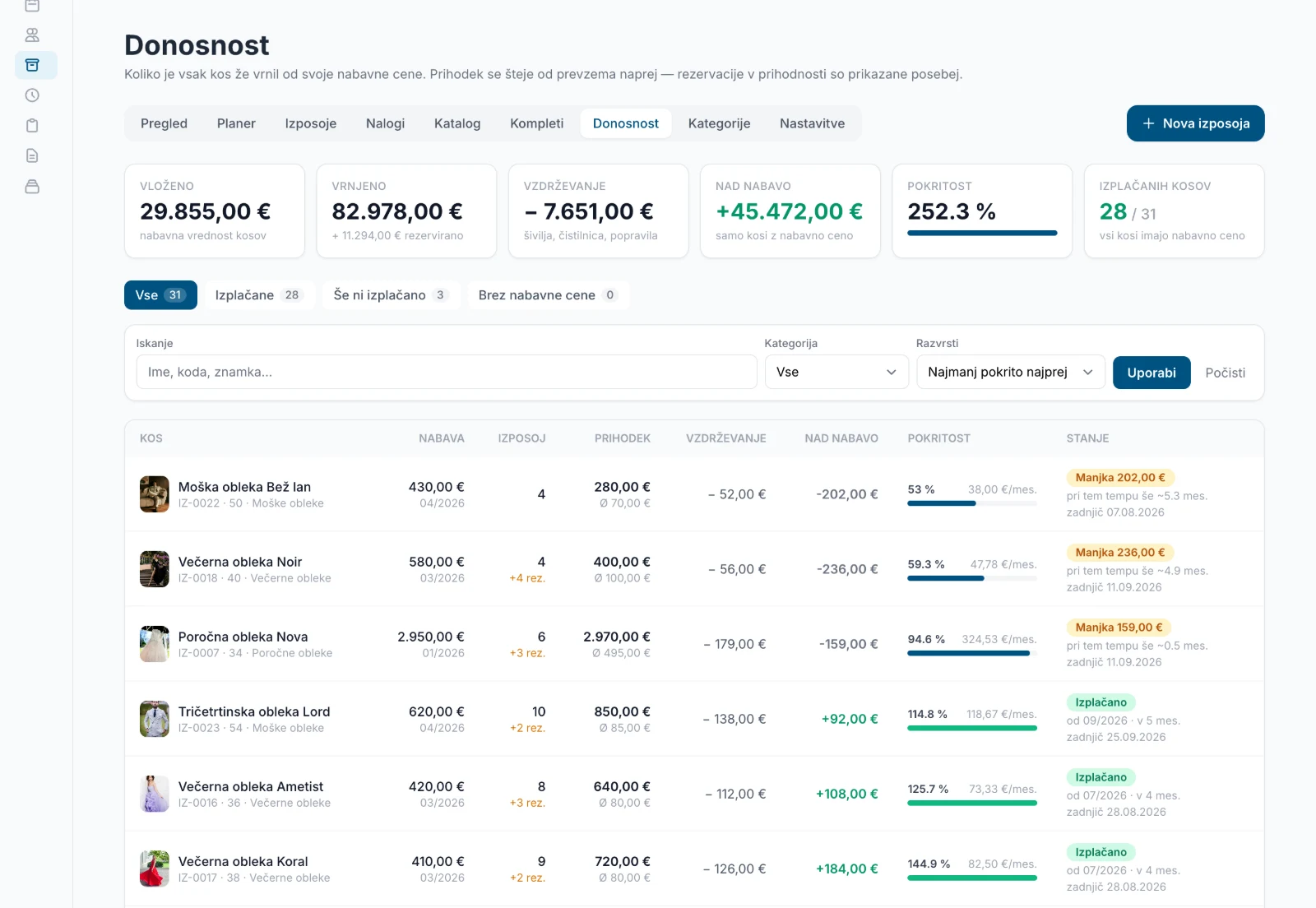Viewport: 1316px width, 908px height.
Task: Click Poročna obleka Nova thumbnail
Action: [155, 644]
